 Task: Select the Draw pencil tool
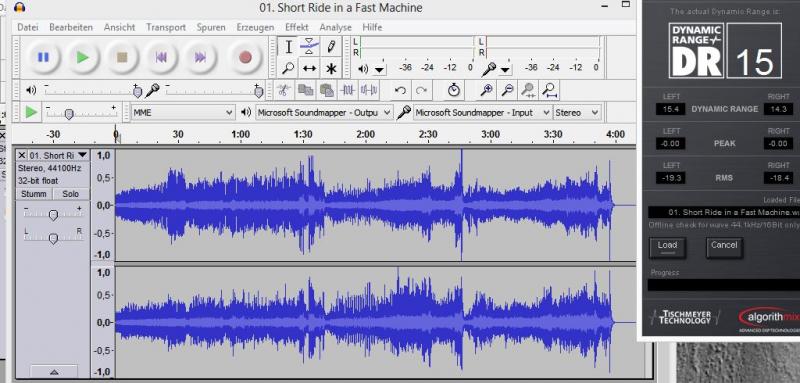331,46
